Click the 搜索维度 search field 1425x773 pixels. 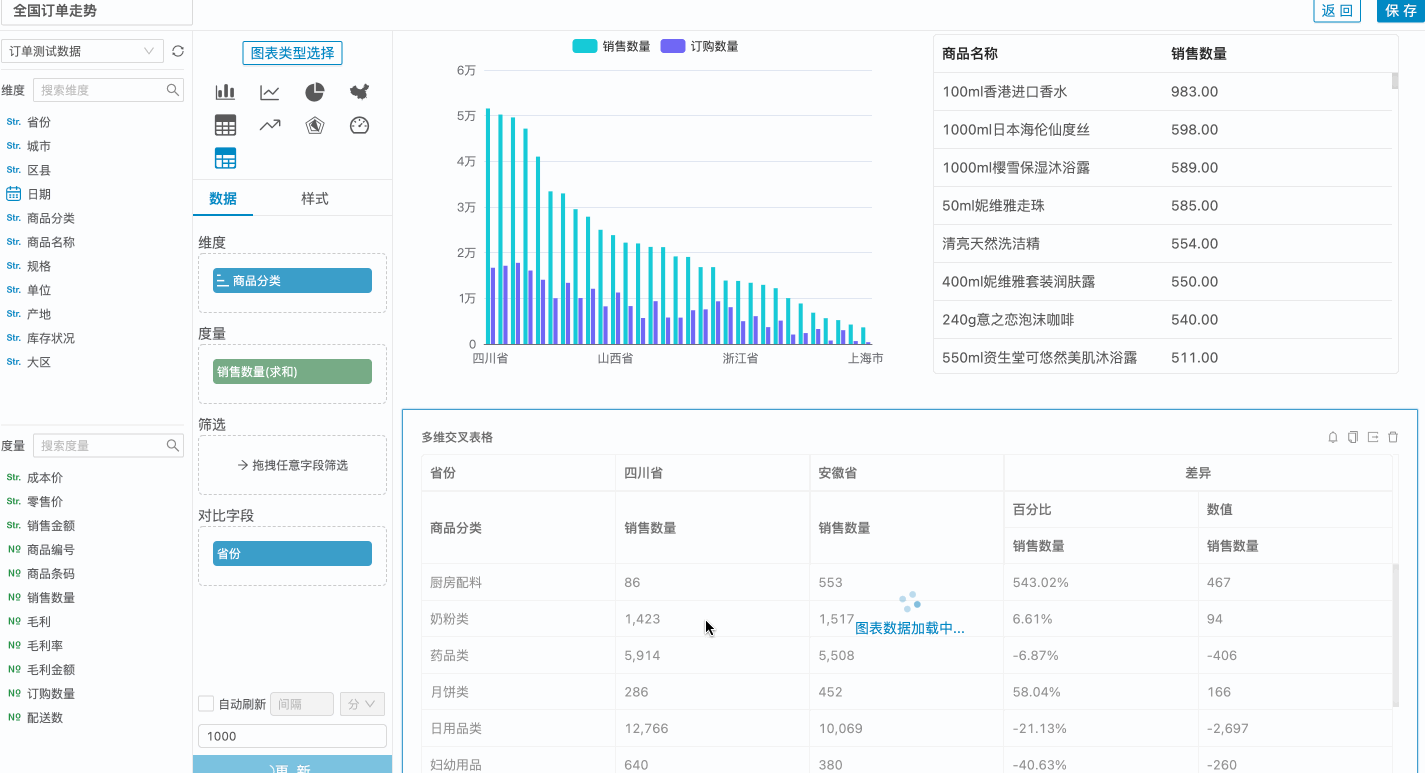102,90
